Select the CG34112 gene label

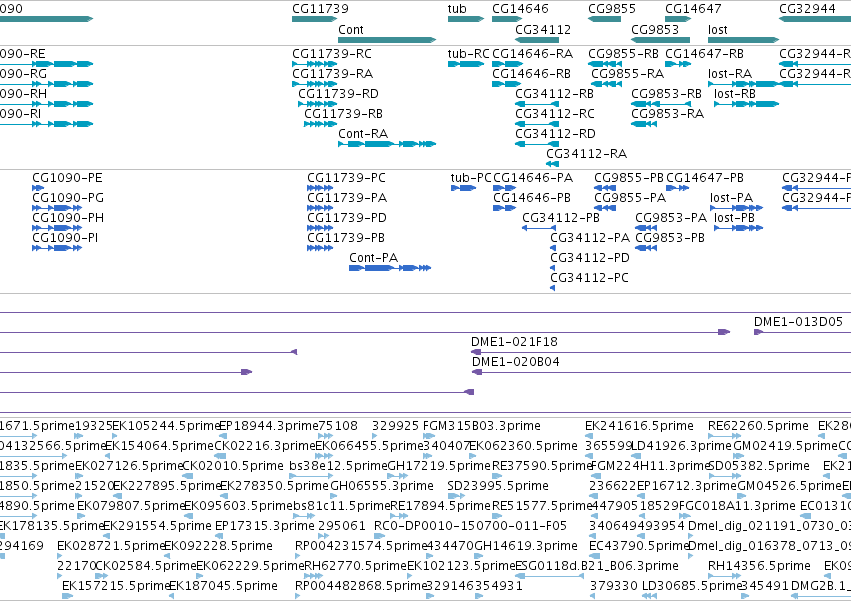tap(543, 30)
